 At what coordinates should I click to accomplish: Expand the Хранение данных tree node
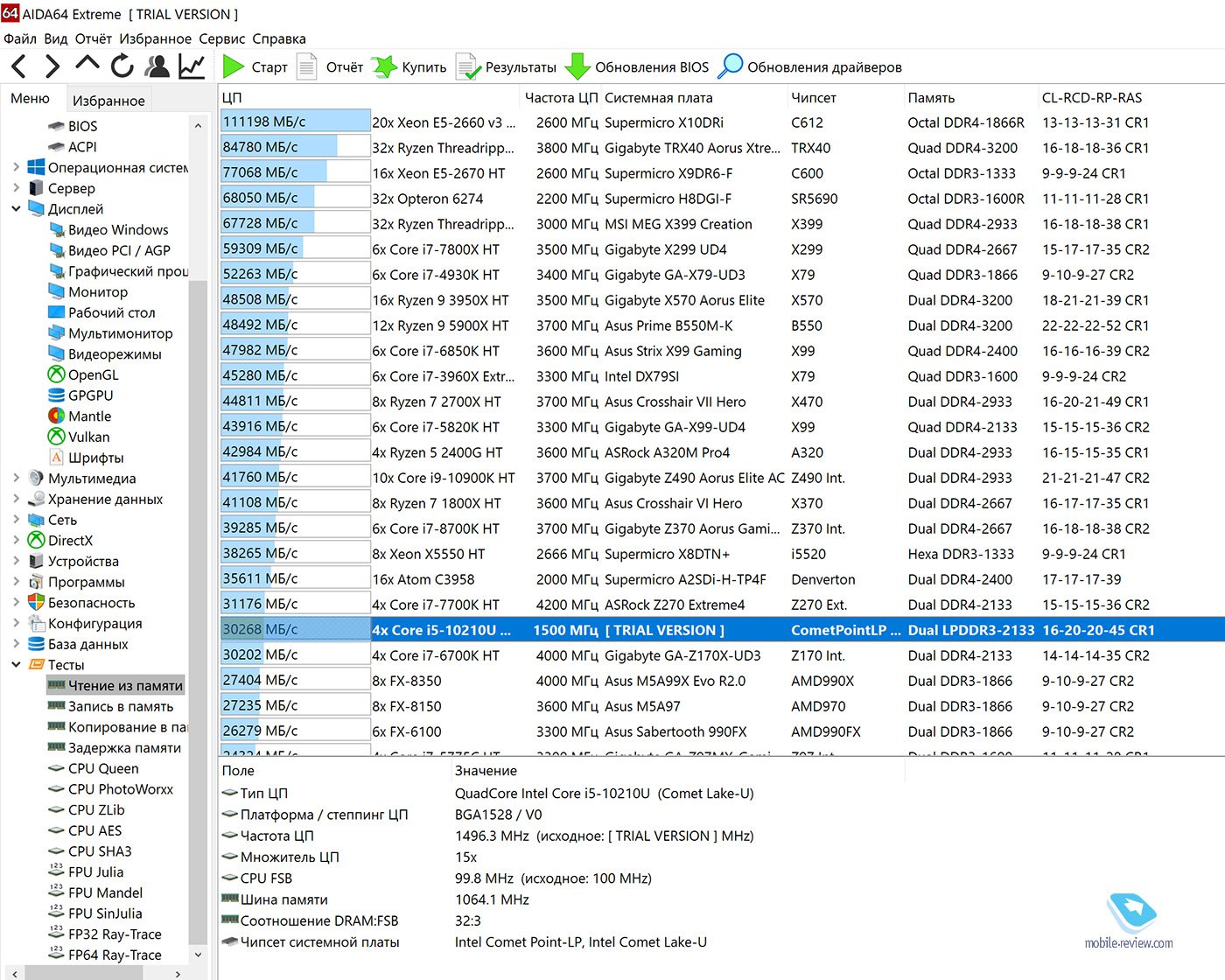pyautogui.click(x=16, y=500)
